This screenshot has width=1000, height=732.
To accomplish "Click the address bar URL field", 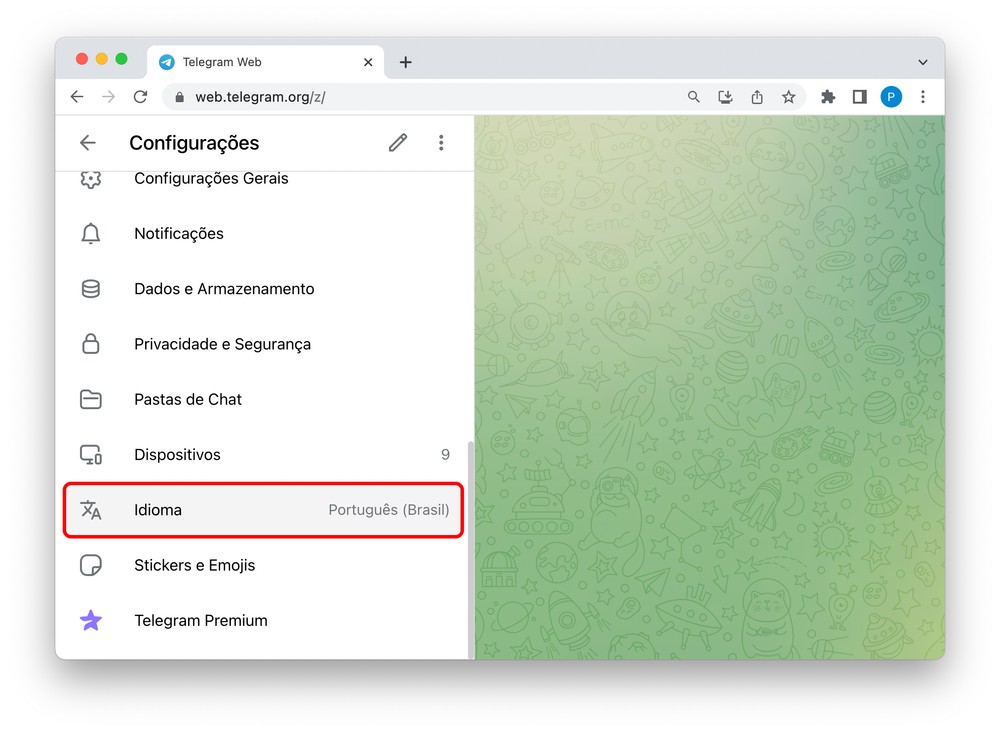I will tap(420, 97).
